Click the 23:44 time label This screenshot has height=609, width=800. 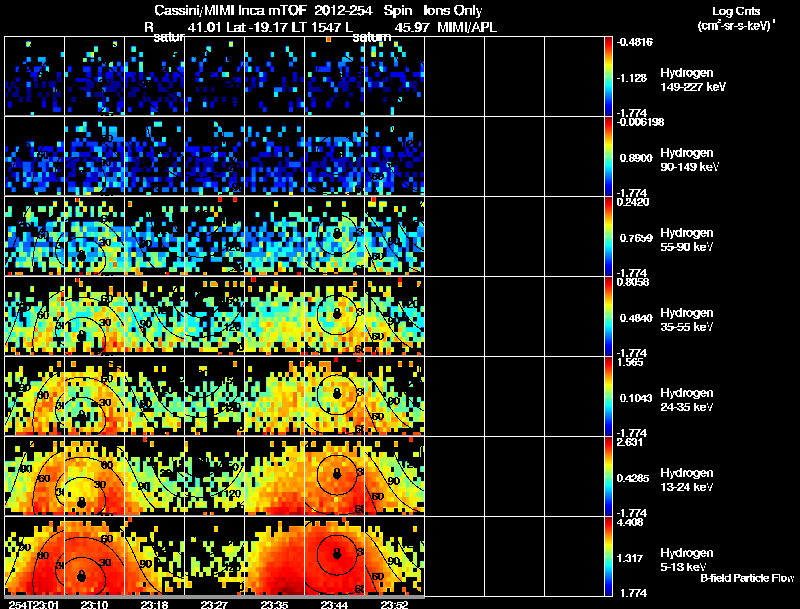[x=334, y=604]
